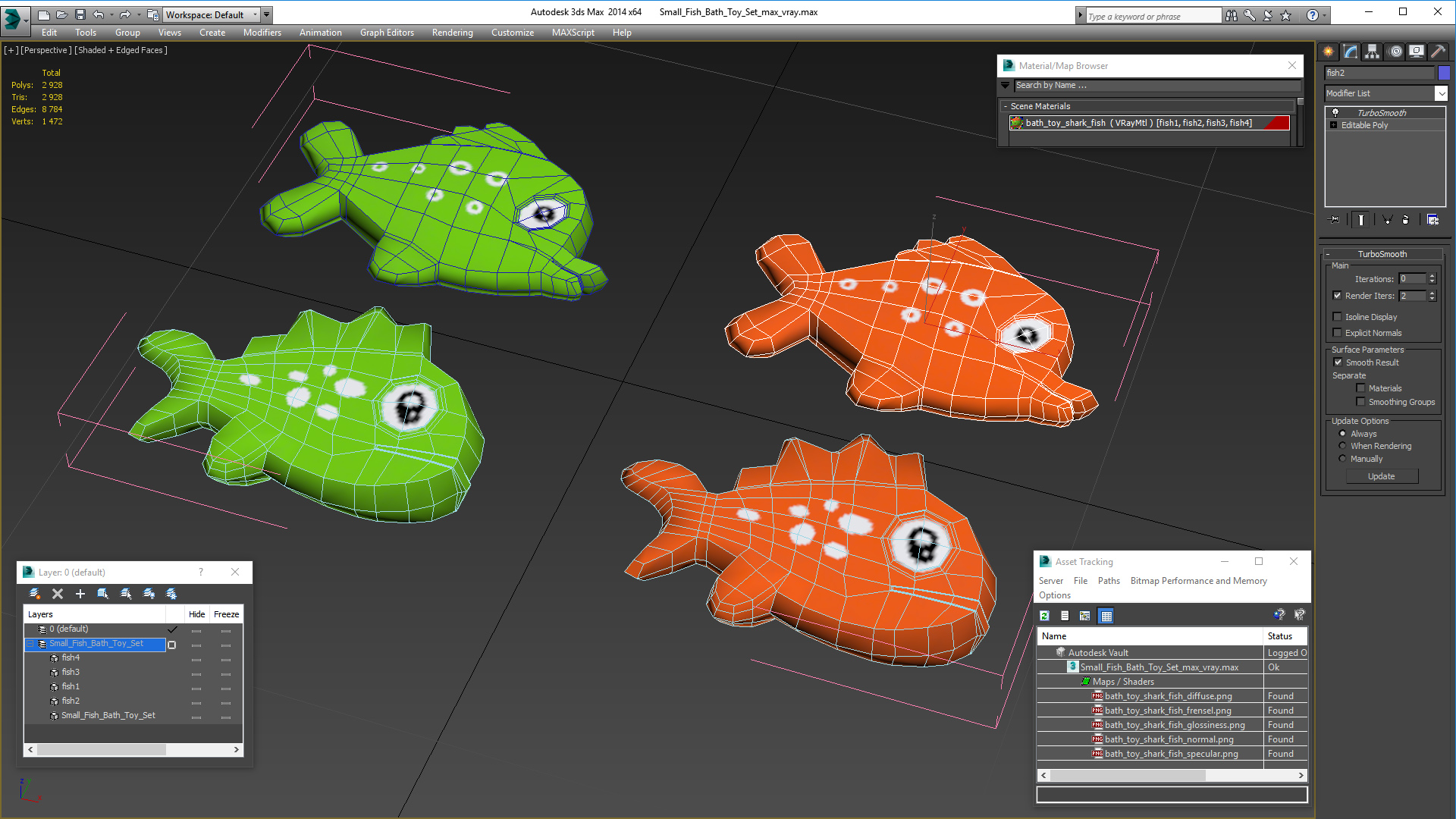This screenshot has width=1456, height=819.
Task: Click Freeze All Layers icon in layer toolbar
Action: tap(171, 594)
